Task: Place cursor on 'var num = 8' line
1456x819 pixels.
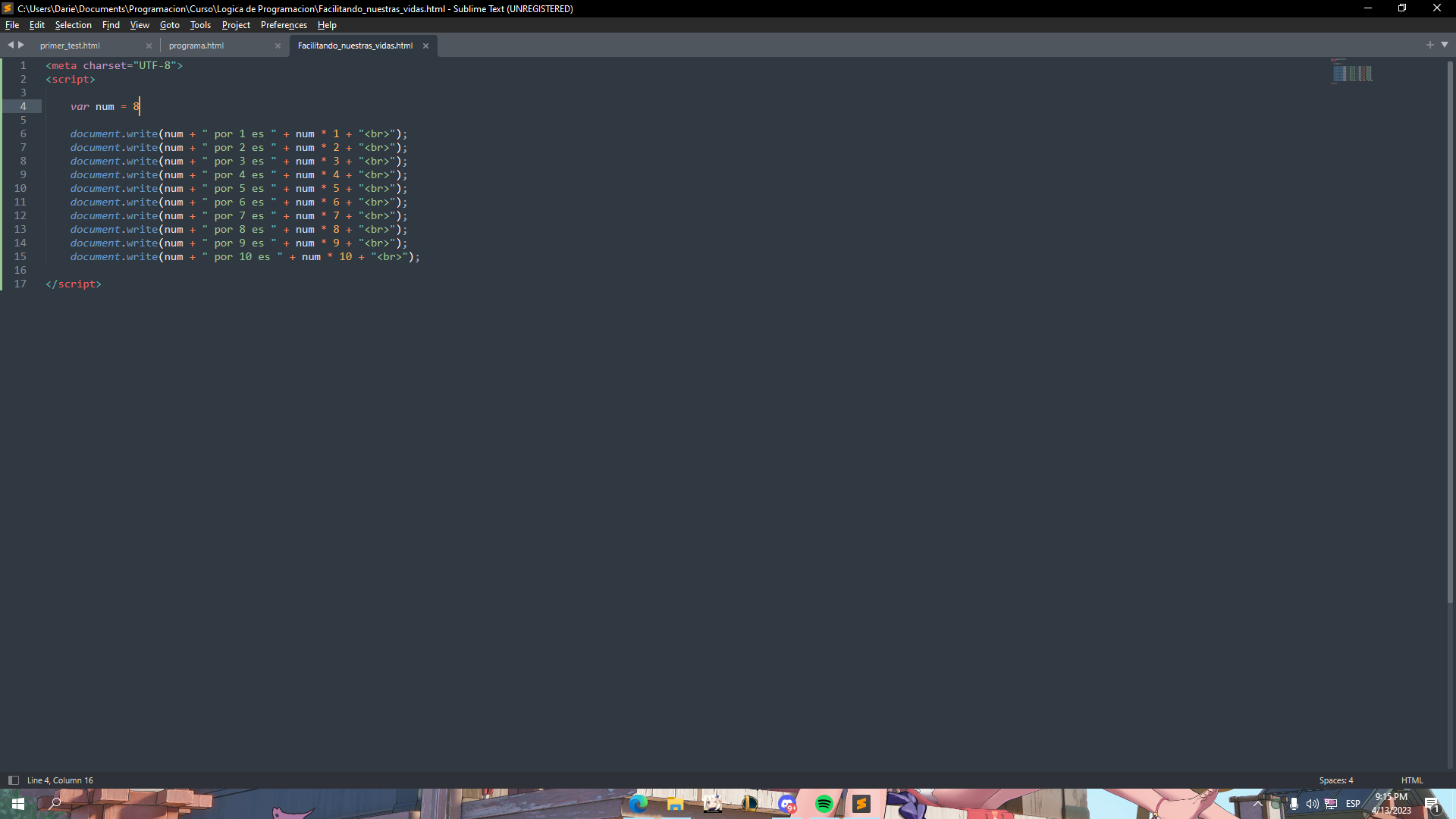Action: point(105,107)
